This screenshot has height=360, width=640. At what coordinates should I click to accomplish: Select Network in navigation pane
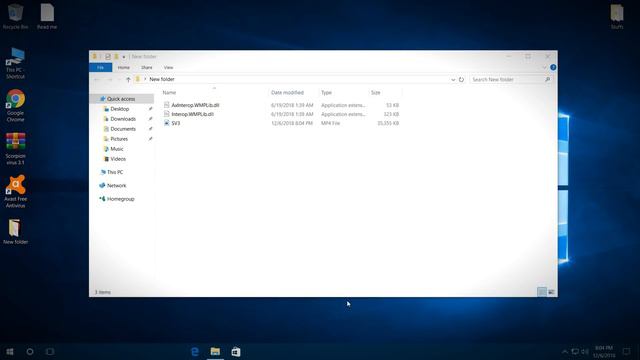click(116, 185)
